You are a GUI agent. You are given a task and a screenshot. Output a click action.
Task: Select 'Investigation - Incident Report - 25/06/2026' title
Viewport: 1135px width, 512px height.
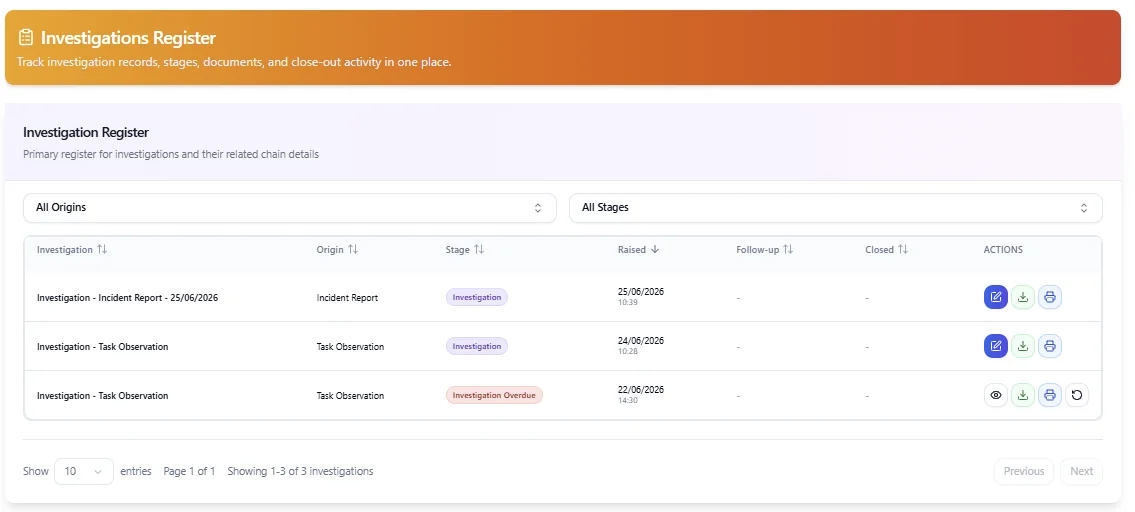[x=127, y=298]
